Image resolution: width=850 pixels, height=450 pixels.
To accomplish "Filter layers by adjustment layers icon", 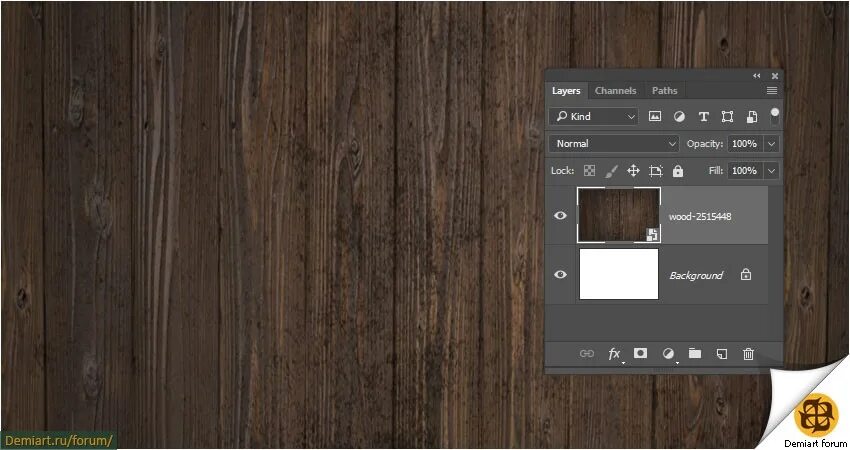I will coord(679,117).
